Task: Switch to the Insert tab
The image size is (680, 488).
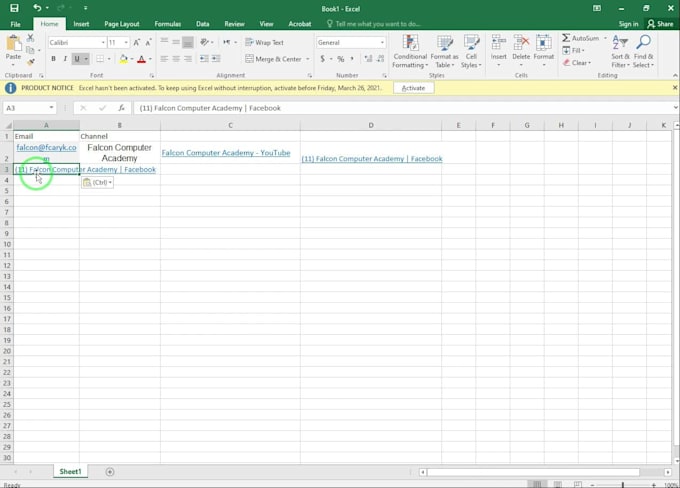Action: pos(81,24)
